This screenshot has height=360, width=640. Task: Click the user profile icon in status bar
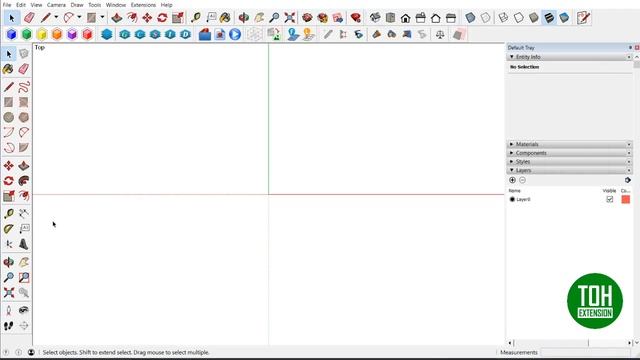coord(31,352)
